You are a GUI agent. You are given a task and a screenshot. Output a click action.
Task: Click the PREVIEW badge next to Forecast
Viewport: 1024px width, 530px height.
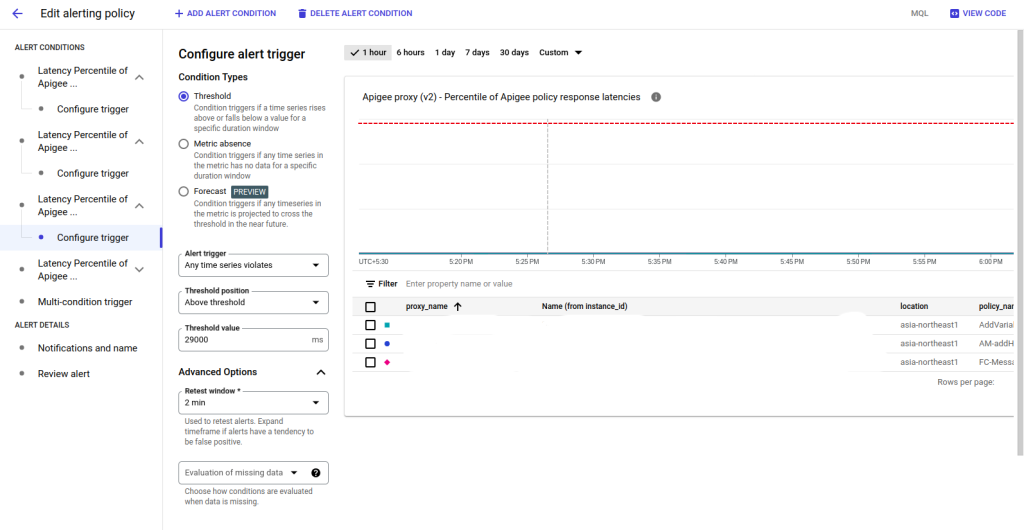pyautogui.click(x=249, y=192)
